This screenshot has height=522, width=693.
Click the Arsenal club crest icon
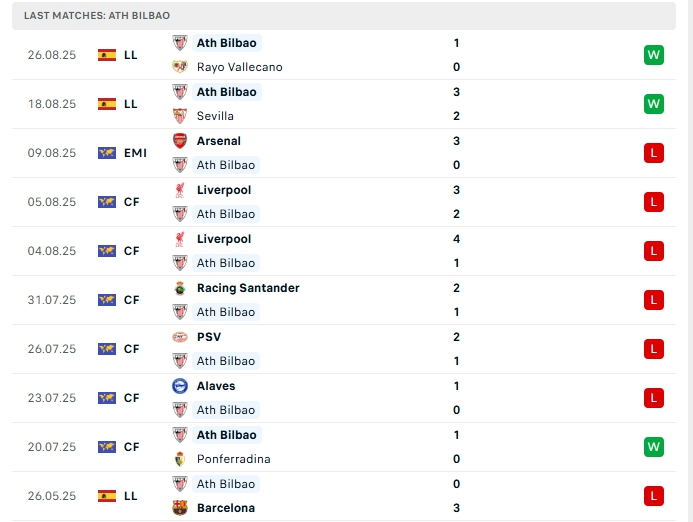coord(180,141)
